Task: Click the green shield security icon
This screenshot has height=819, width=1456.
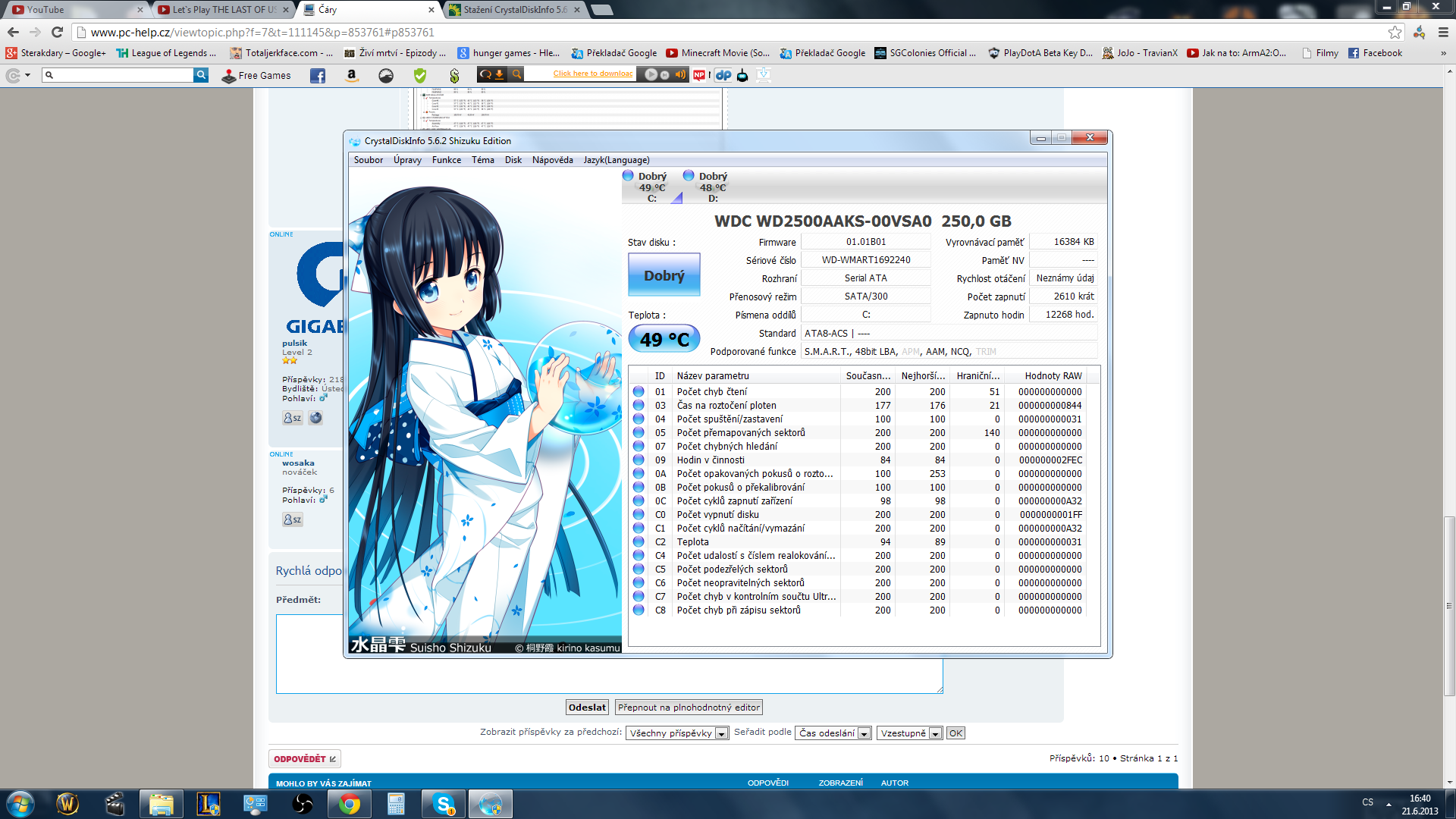Action: pyautogui.click(x=420, y=76)
